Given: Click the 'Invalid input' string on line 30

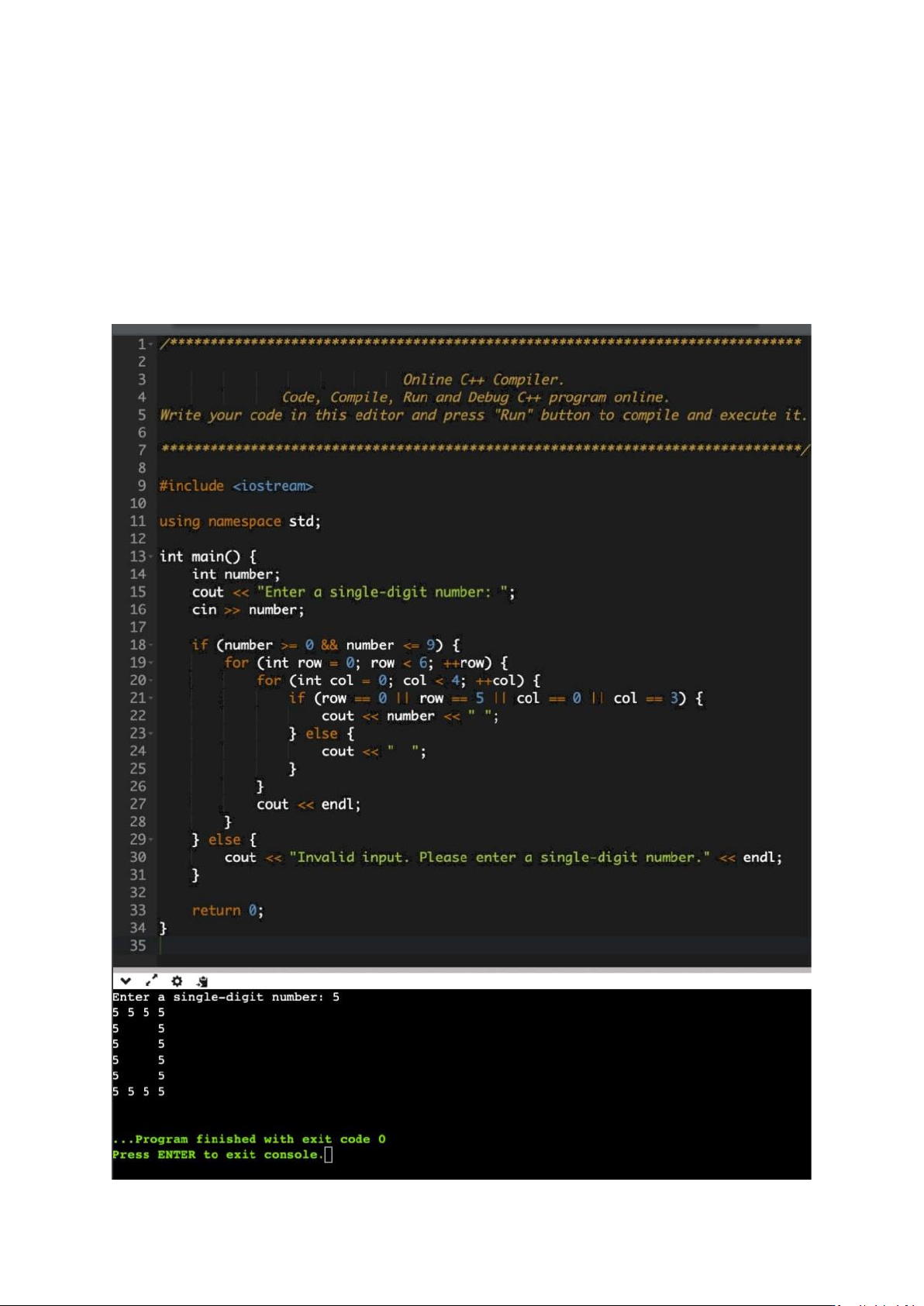Looking at the screenshot, I should 498,857.
